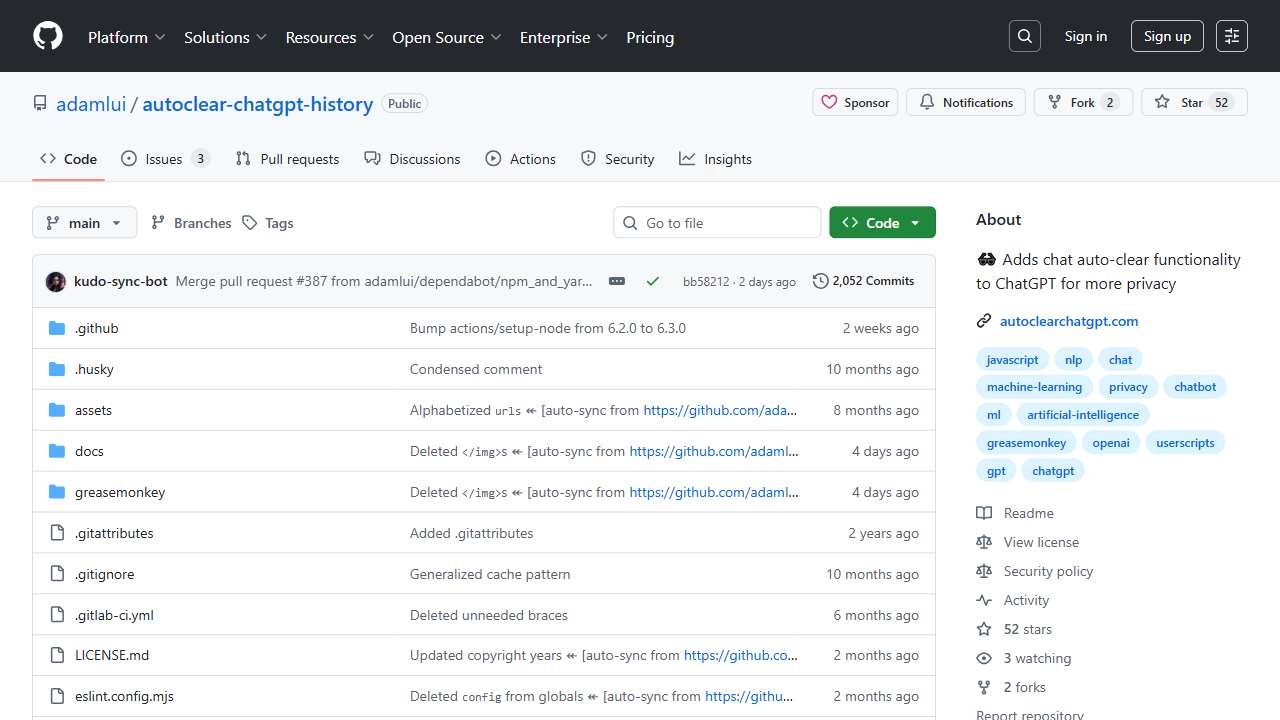The width and height of the screenshot is (1280, 720).
Task: Open Notifications bell button
Action: 966,102
